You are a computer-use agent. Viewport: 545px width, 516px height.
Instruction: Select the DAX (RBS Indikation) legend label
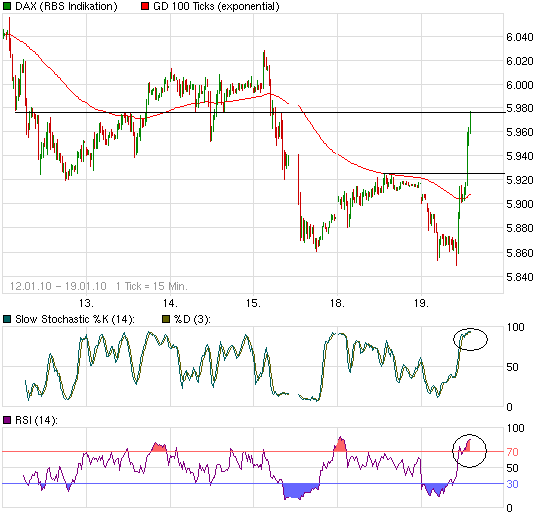pos(66,6)
